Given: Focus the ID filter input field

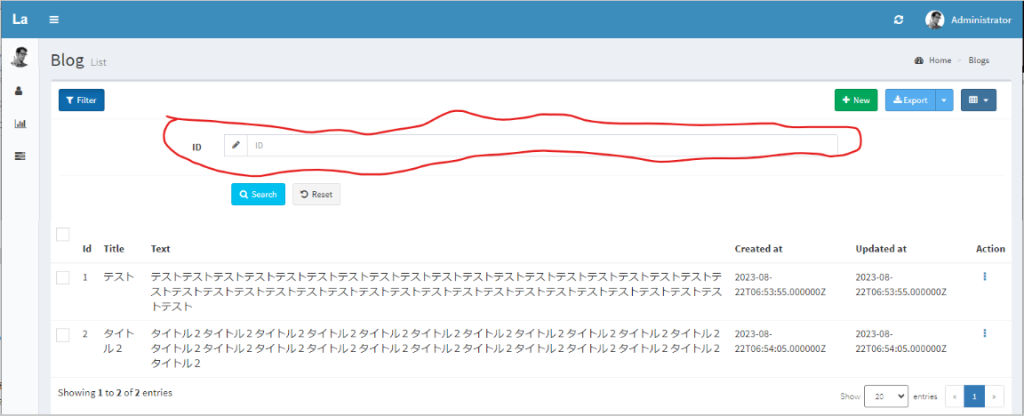Looking at the screenshot, I should click(x=540, y=146).
